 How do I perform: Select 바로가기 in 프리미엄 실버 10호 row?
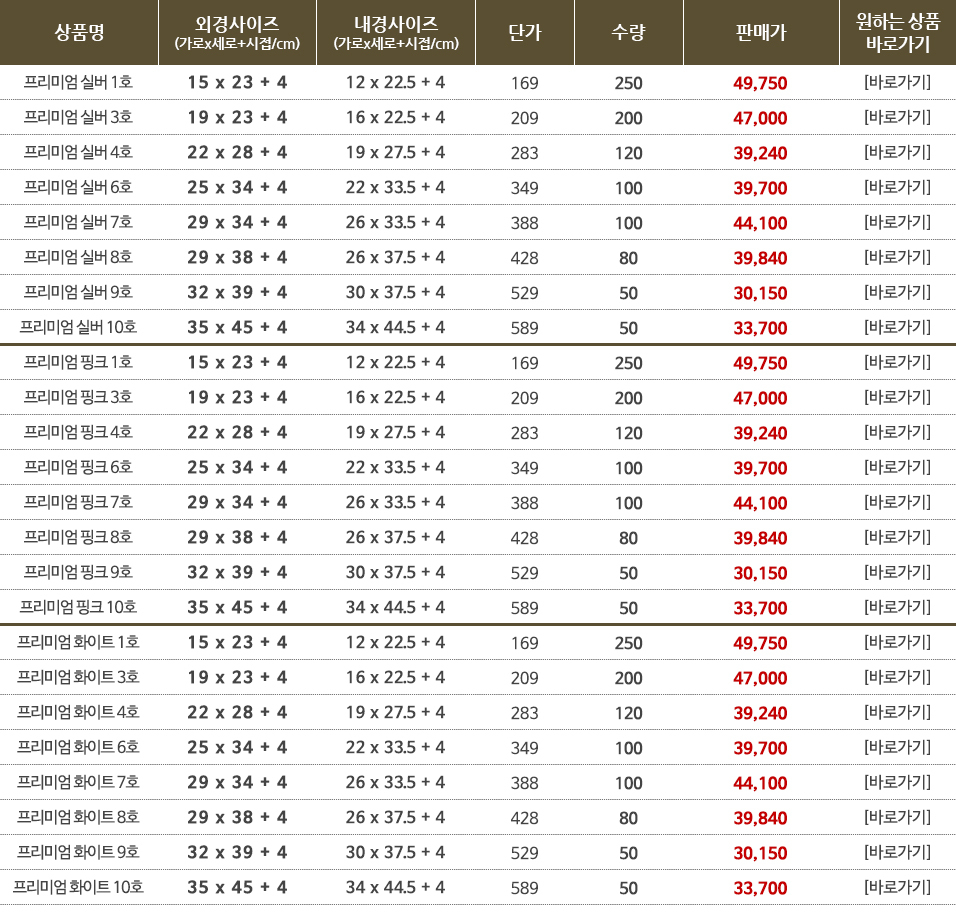897,327
